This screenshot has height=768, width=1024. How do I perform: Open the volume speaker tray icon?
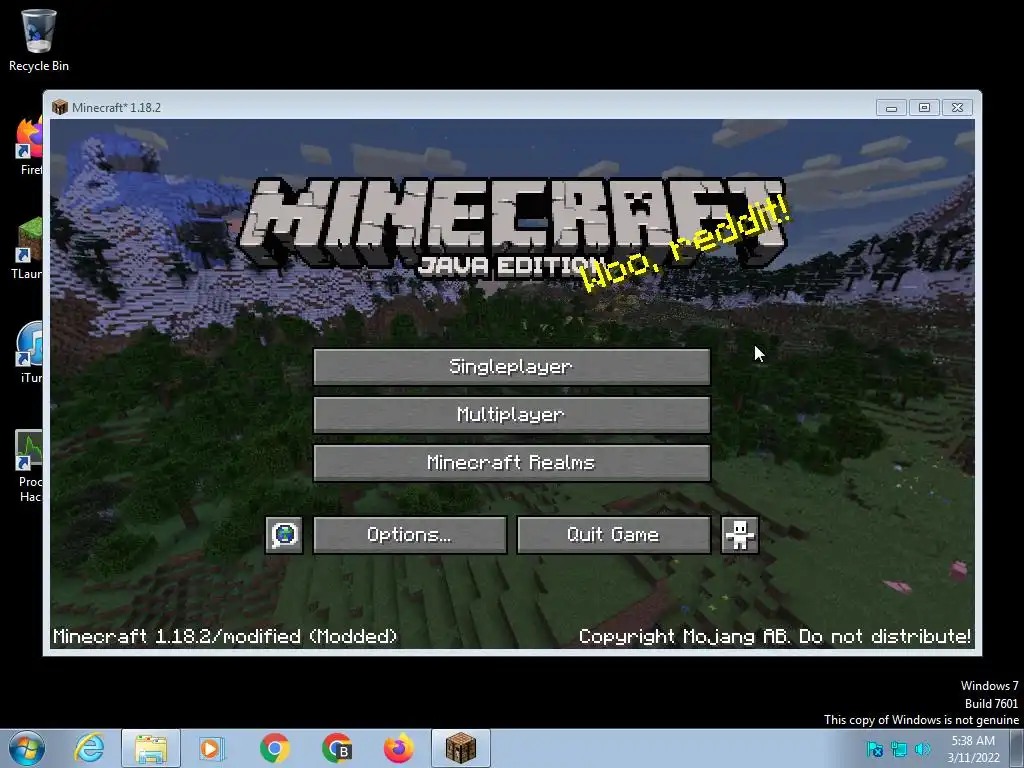(x=922, y=749)
